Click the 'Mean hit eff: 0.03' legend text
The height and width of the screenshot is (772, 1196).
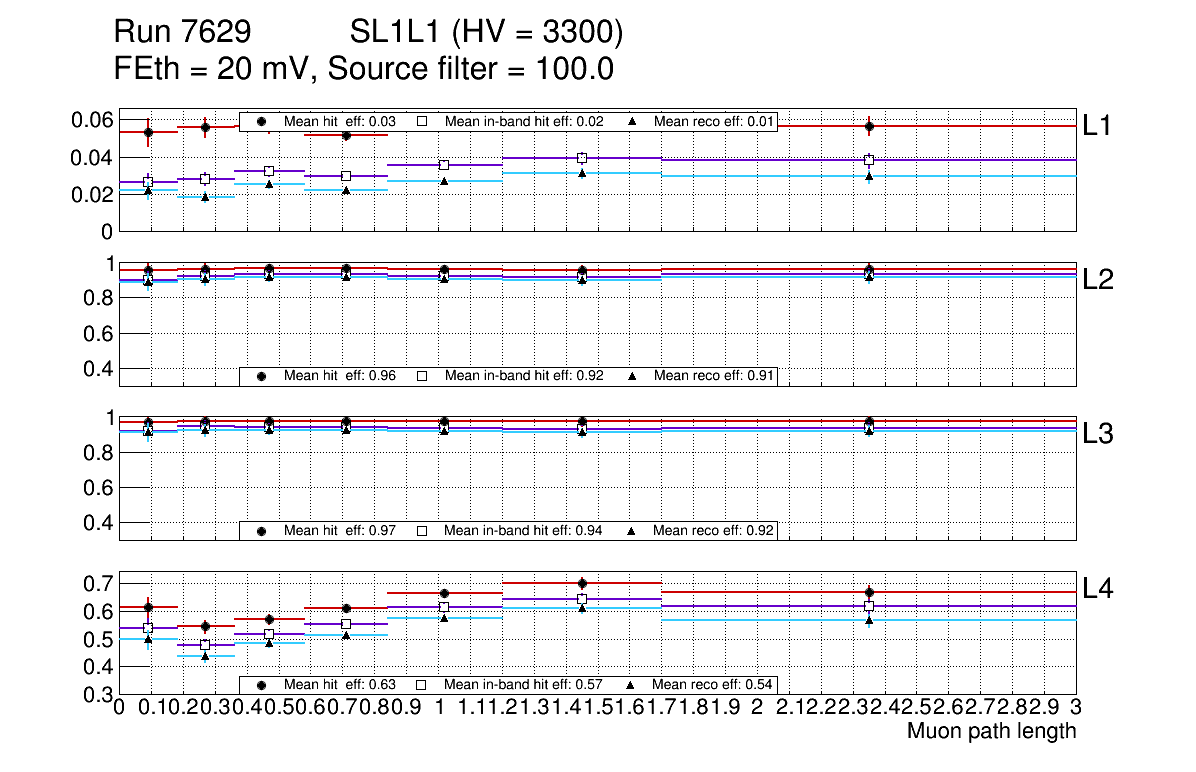click(340, 121)
